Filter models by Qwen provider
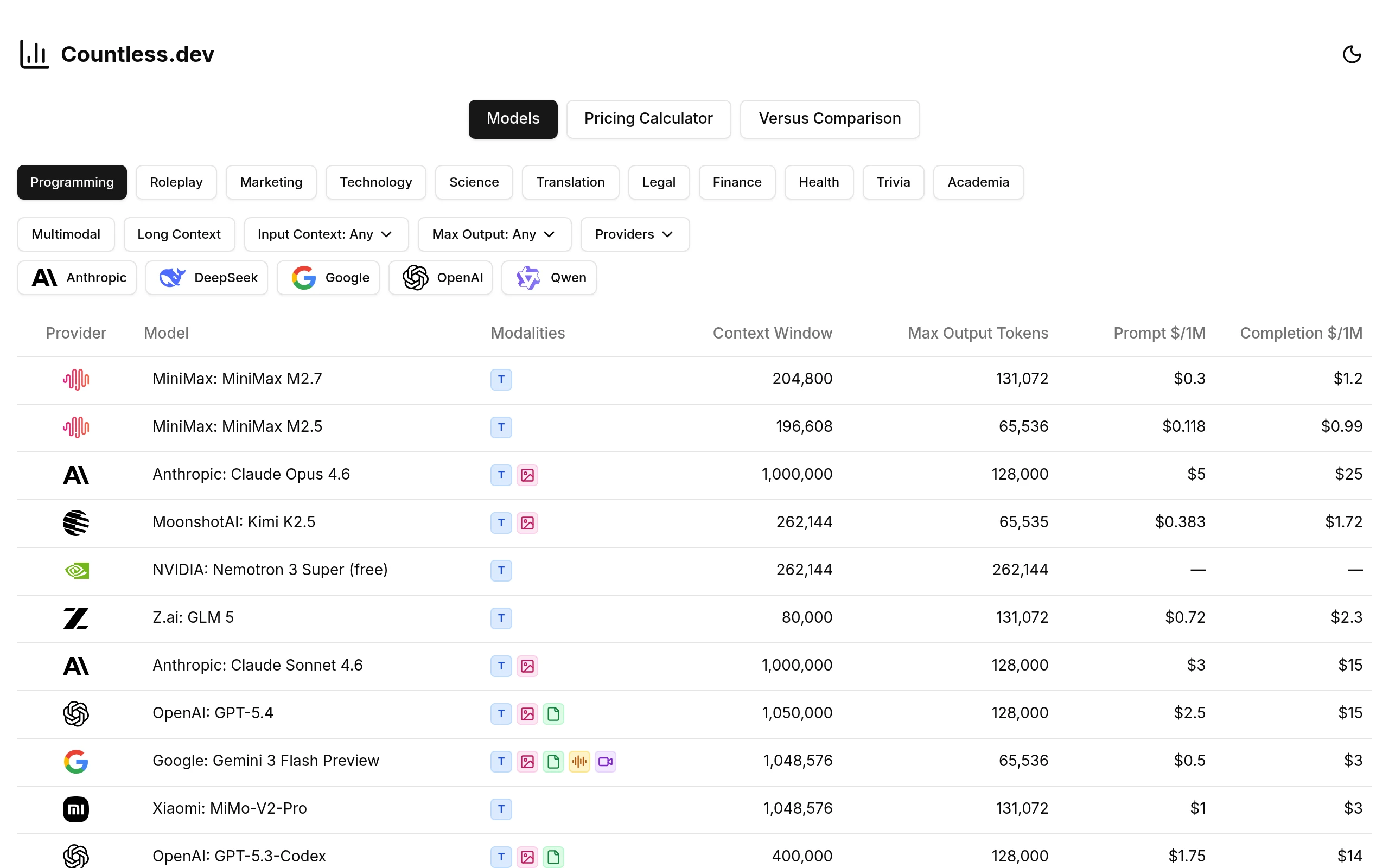Screen dimensions: 1389x868 (549, 278)
